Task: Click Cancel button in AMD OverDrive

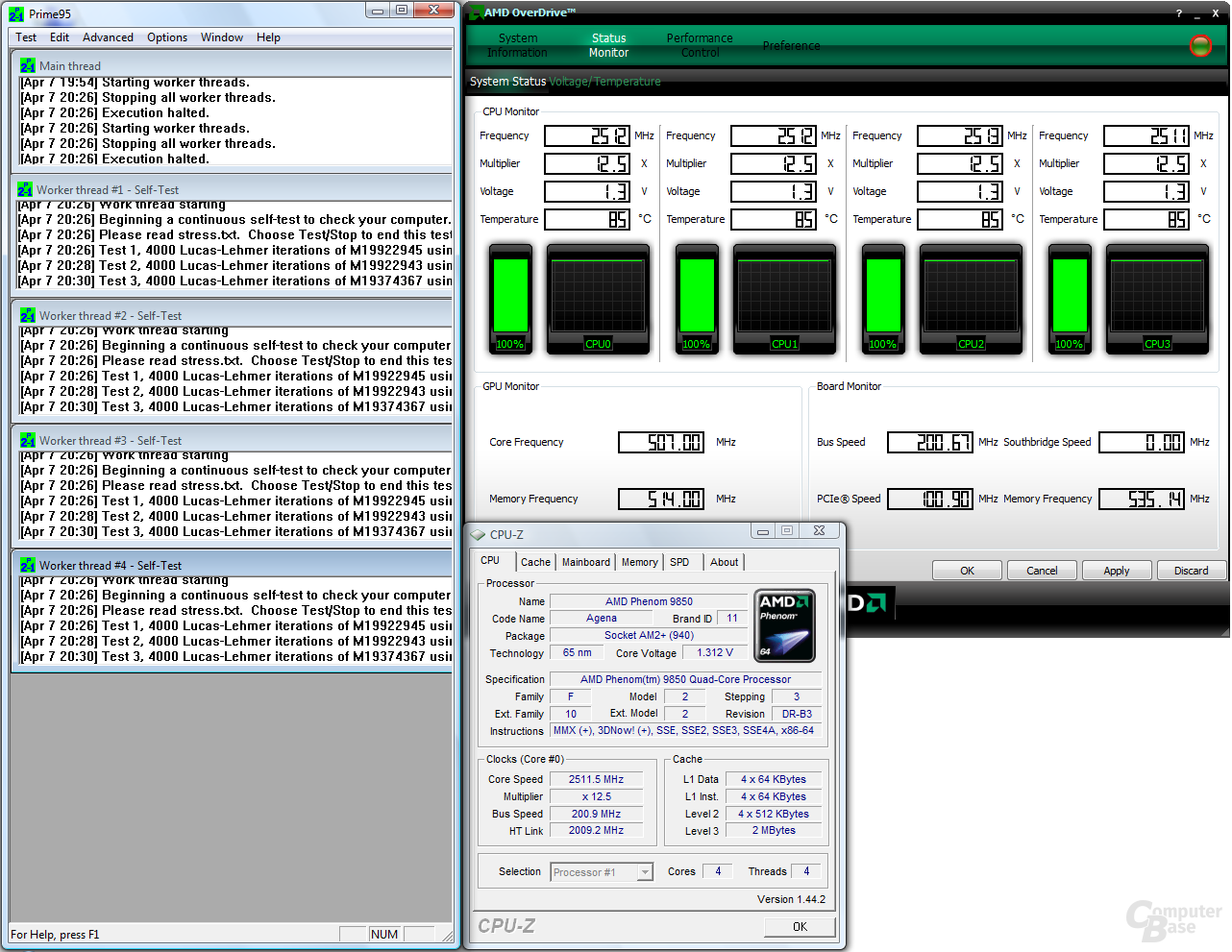Action: coord(1042,571)
